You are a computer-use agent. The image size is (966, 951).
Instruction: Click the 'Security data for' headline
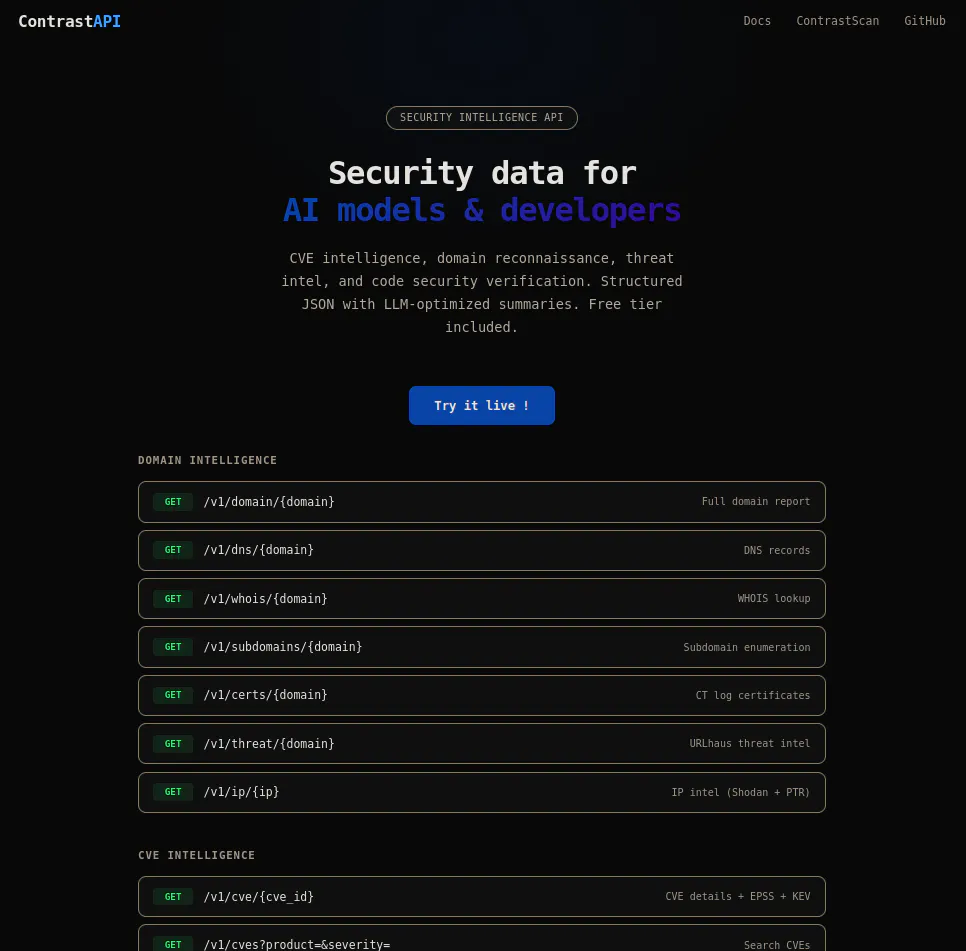(482, 172)
